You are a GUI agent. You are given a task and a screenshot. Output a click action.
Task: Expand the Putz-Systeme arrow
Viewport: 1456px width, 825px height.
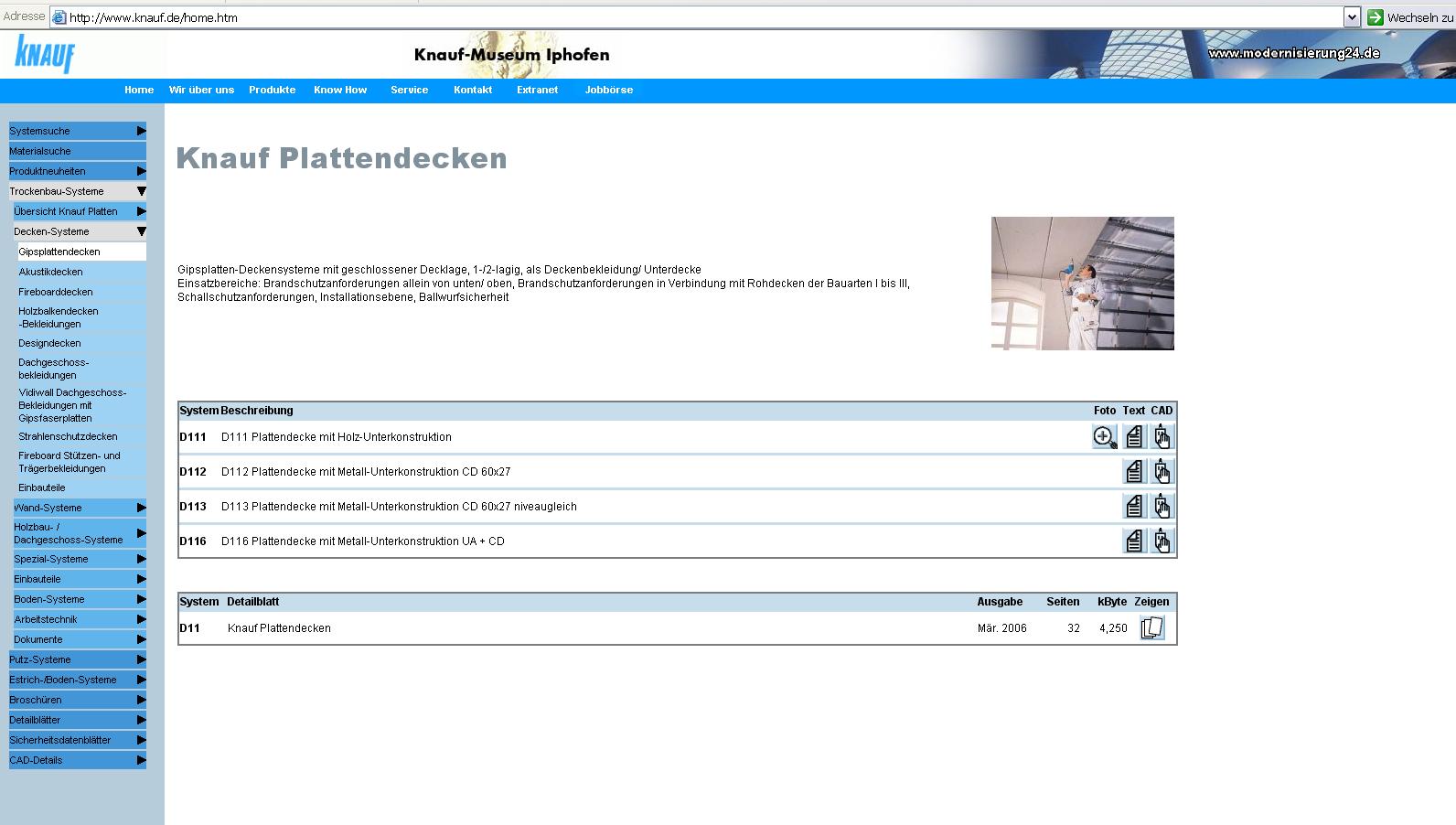coord(141,659)
